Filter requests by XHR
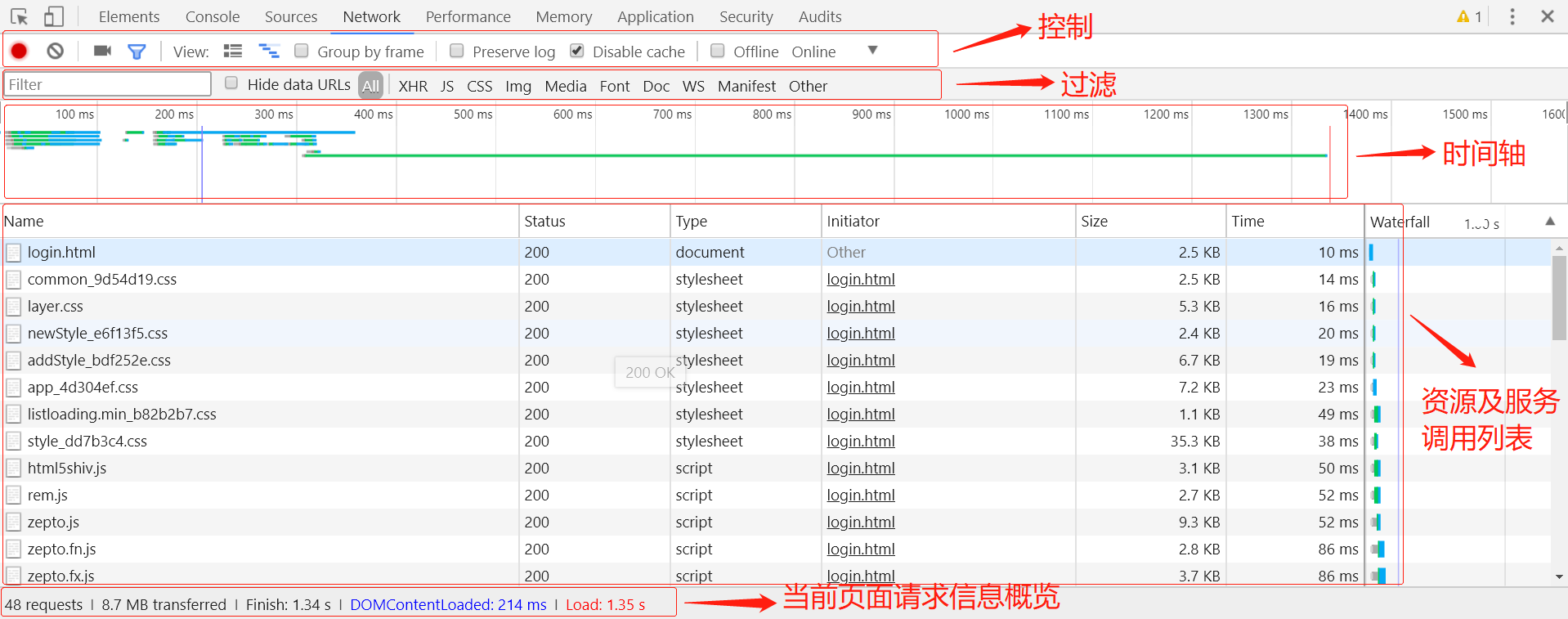Viewport: 1568px width, 619px height. pos(413,86)
